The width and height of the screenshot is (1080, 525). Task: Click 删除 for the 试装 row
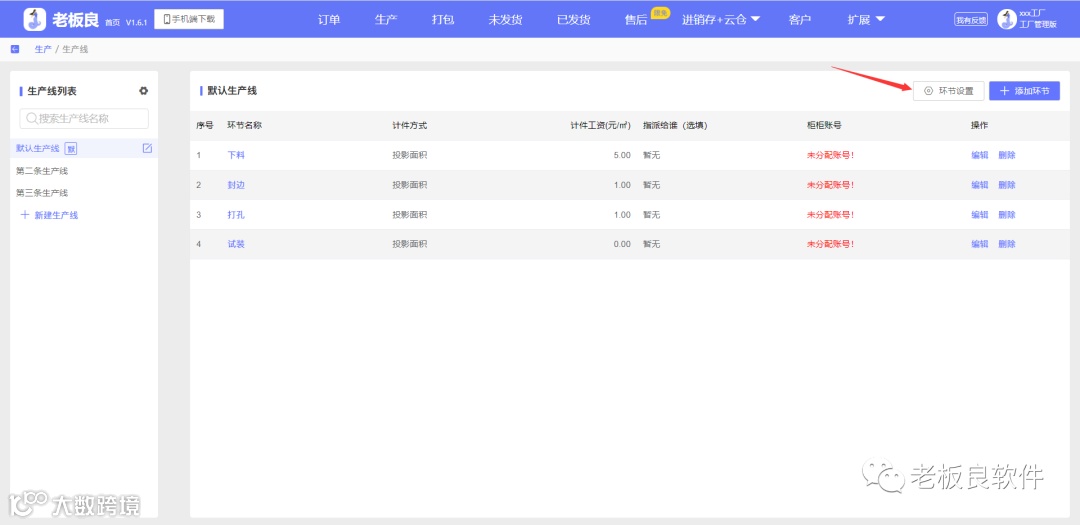[x=1007, y=244]
